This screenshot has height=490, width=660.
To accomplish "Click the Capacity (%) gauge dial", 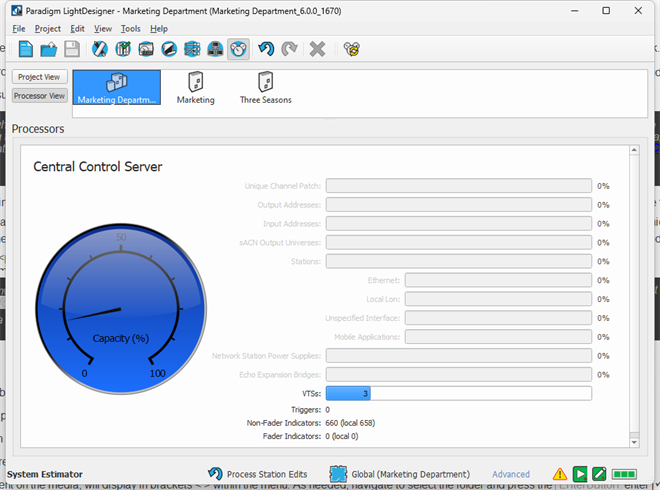I will (x=121, y=309).
